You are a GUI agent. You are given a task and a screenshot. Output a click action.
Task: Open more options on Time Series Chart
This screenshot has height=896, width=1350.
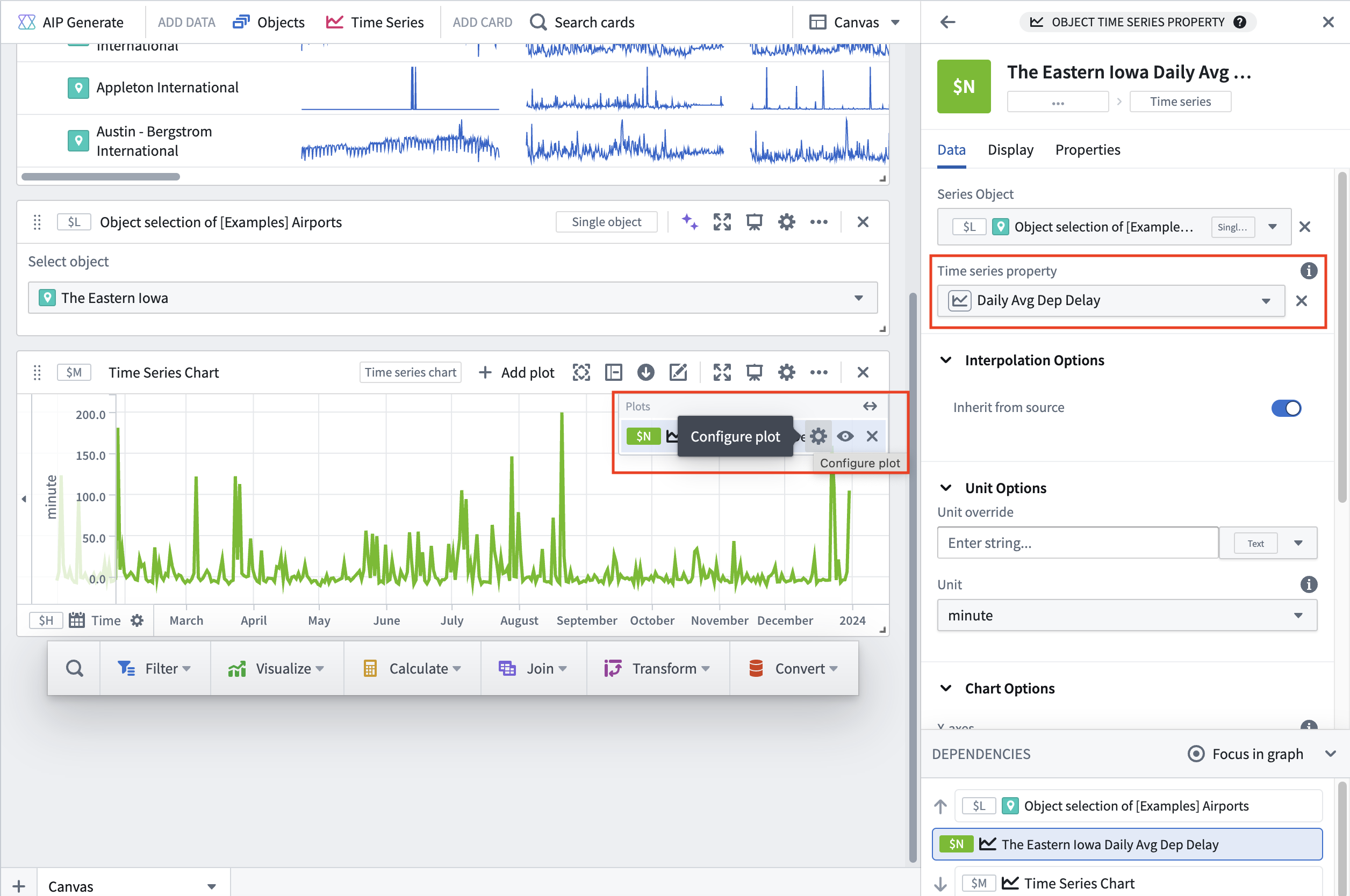click(819, 373)
